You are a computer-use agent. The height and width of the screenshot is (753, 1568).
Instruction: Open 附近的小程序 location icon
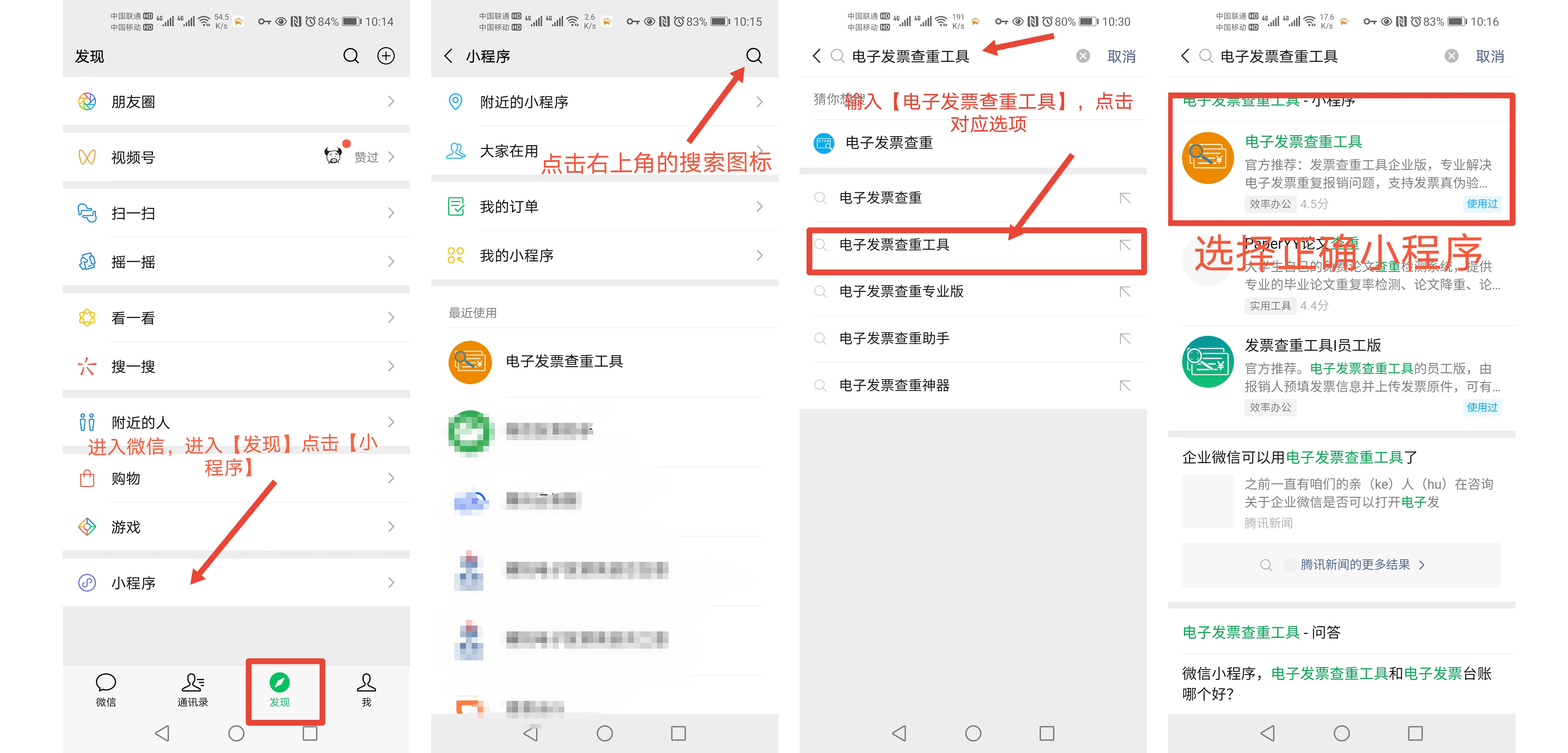click(455, 101)
